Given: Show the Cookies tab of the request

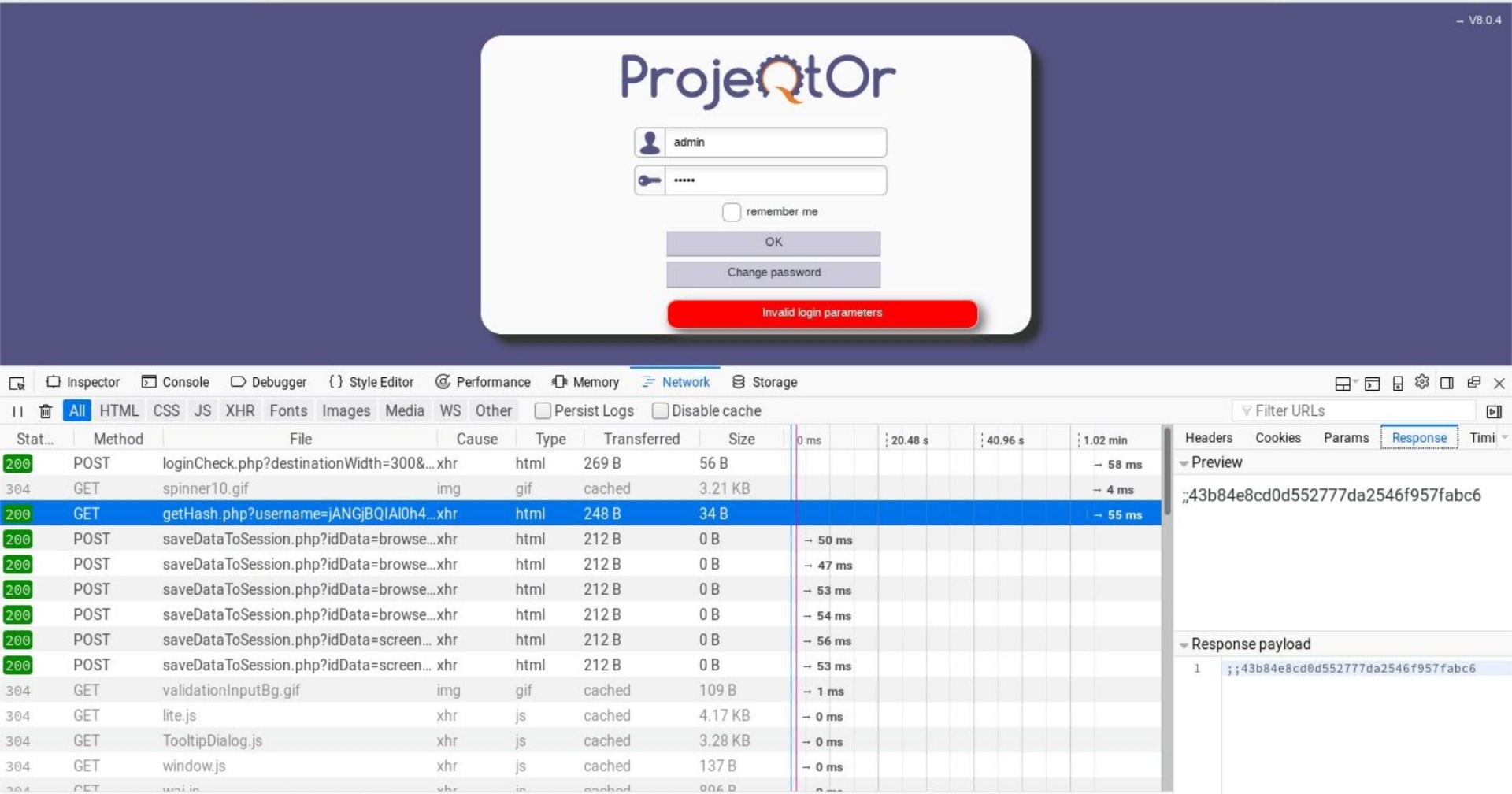Looking at the screenshot, I should click(x=1277, y=438).
